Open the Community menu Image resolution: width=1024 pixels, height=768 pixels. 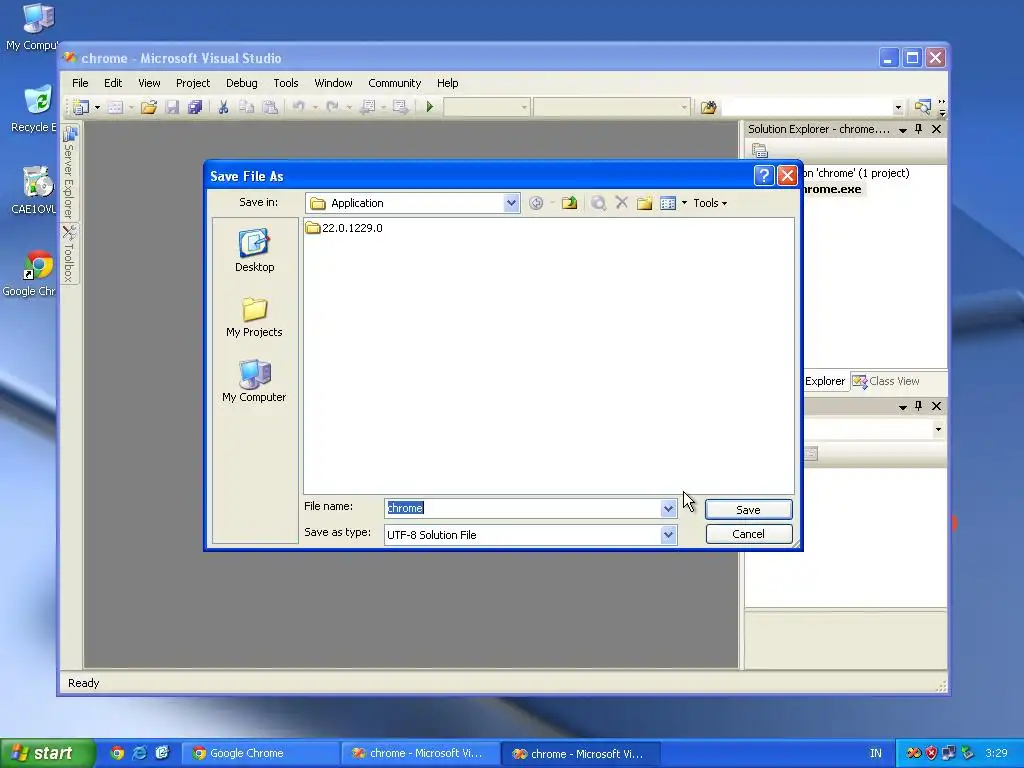tap(394, 83)
